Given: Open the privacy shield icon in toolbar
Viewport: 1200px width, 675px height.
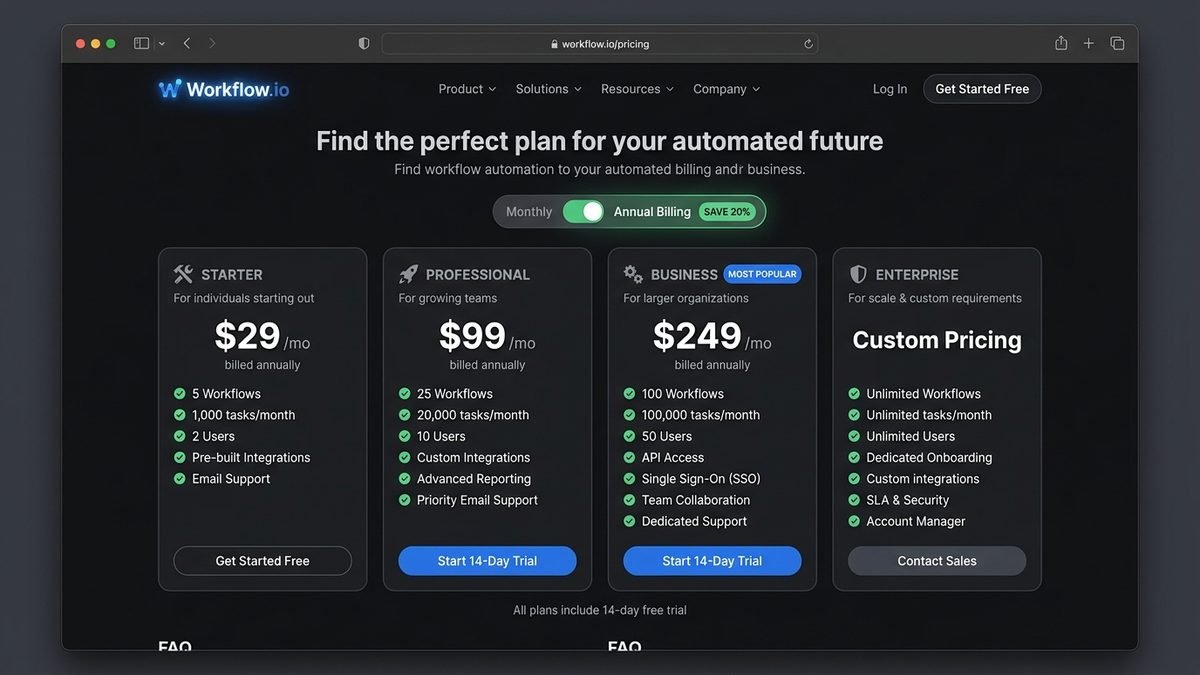Looking at the screenshot, I should tap(364, 43).
